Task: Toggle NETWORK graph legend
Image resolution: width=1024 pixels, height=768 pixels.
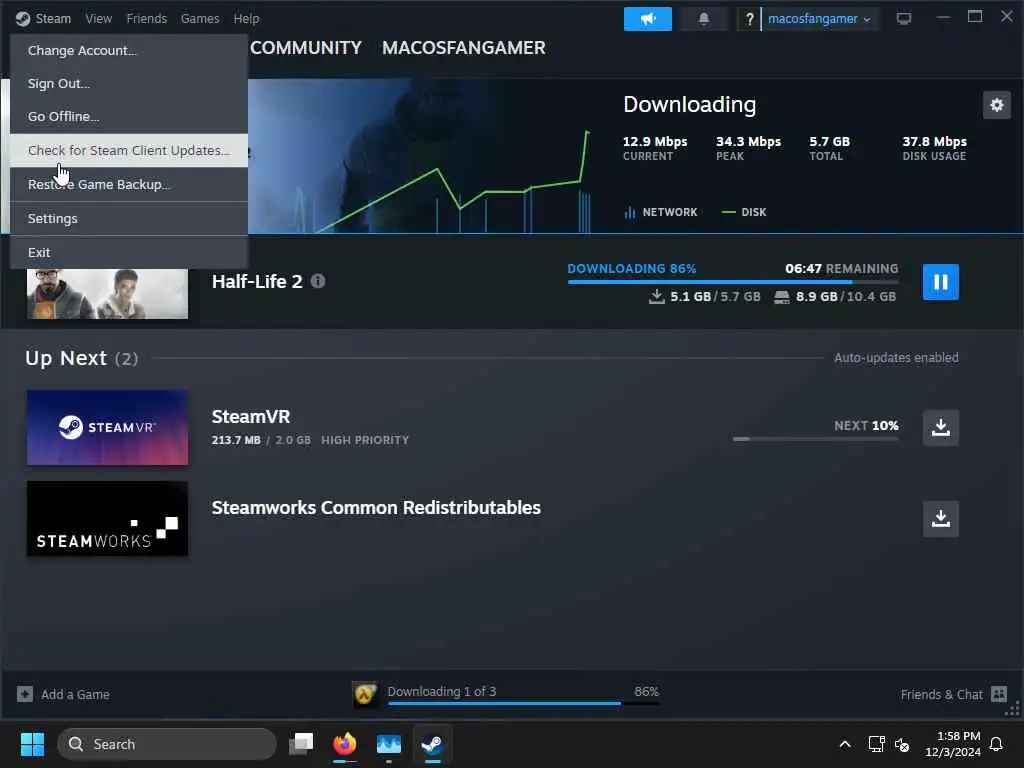Action: (x=661, y=212)
